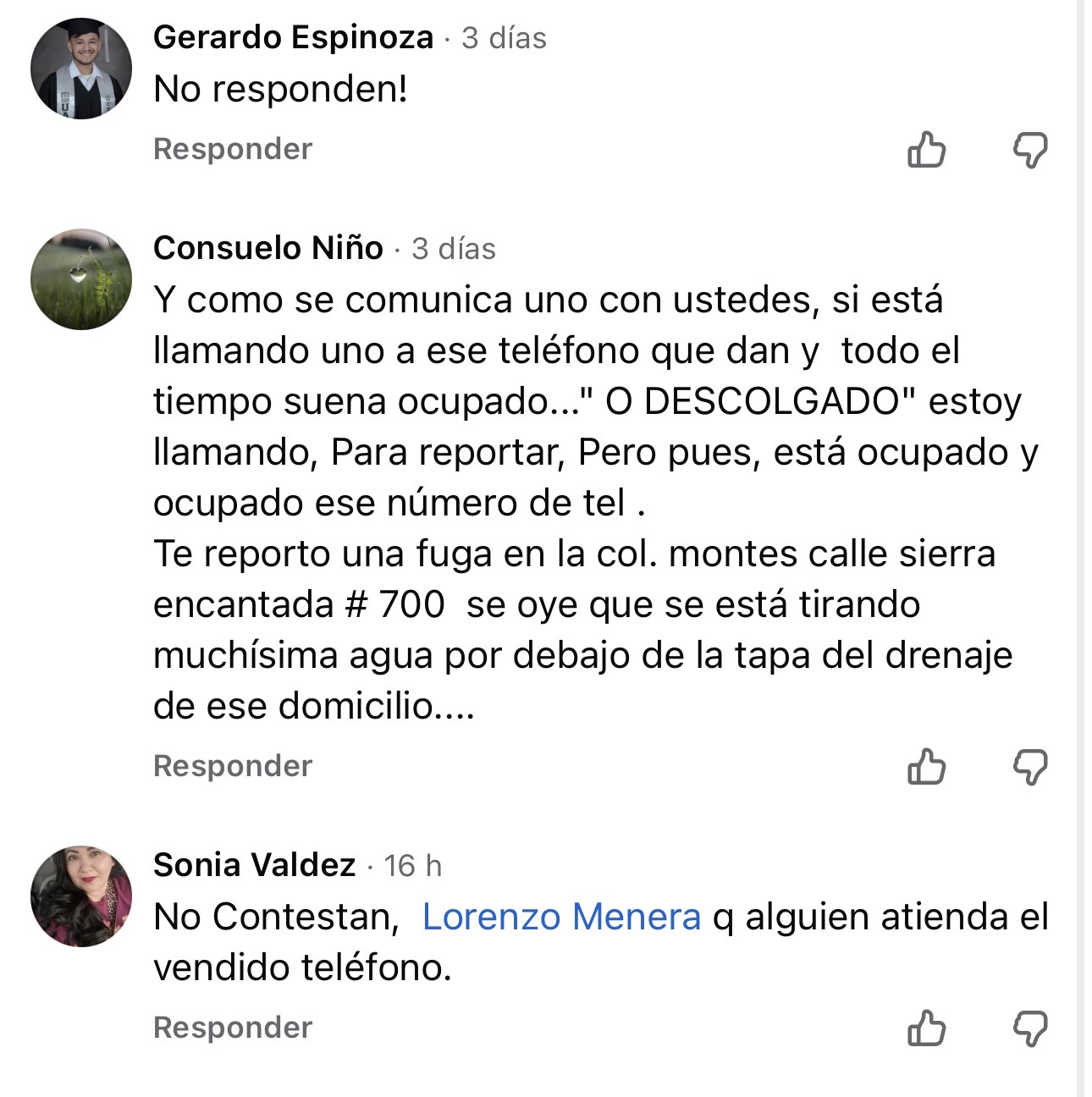Open the Lorenzo Menera mention link
The height and width of the screenshot is (1097, 1092).
(561, 917)
